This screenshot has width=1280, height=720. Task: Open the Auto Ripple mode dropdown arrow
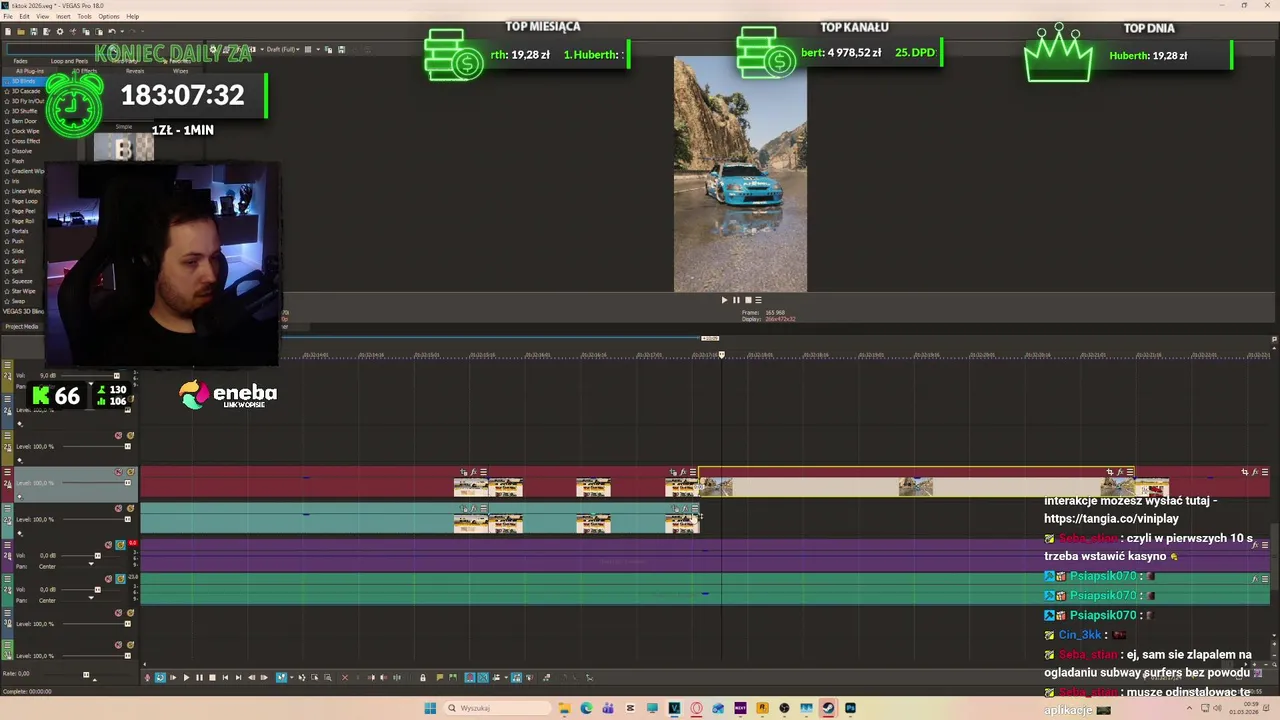coord(506,678)
